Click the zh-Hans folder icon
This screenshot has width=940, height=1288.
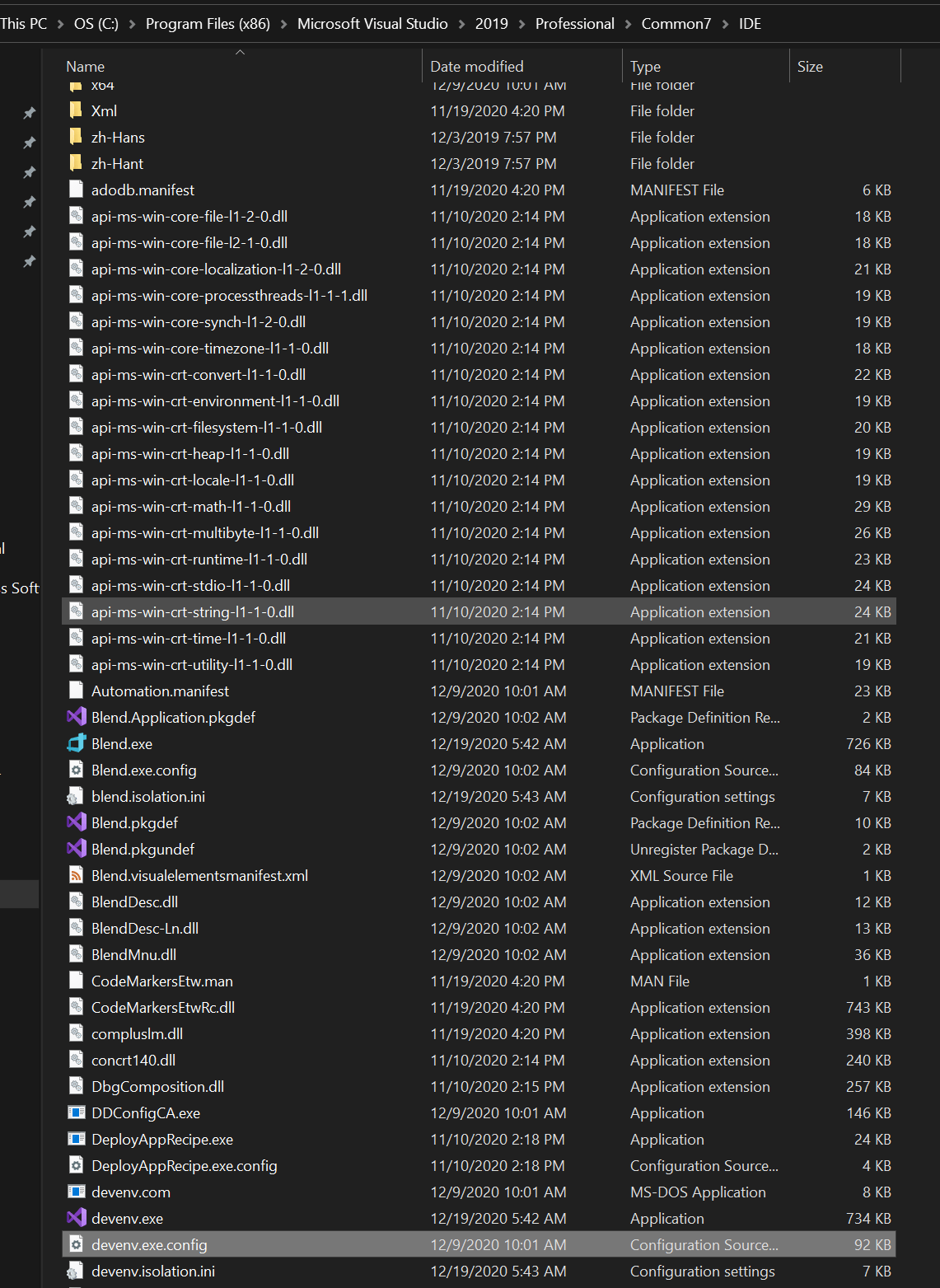point(76,137)
